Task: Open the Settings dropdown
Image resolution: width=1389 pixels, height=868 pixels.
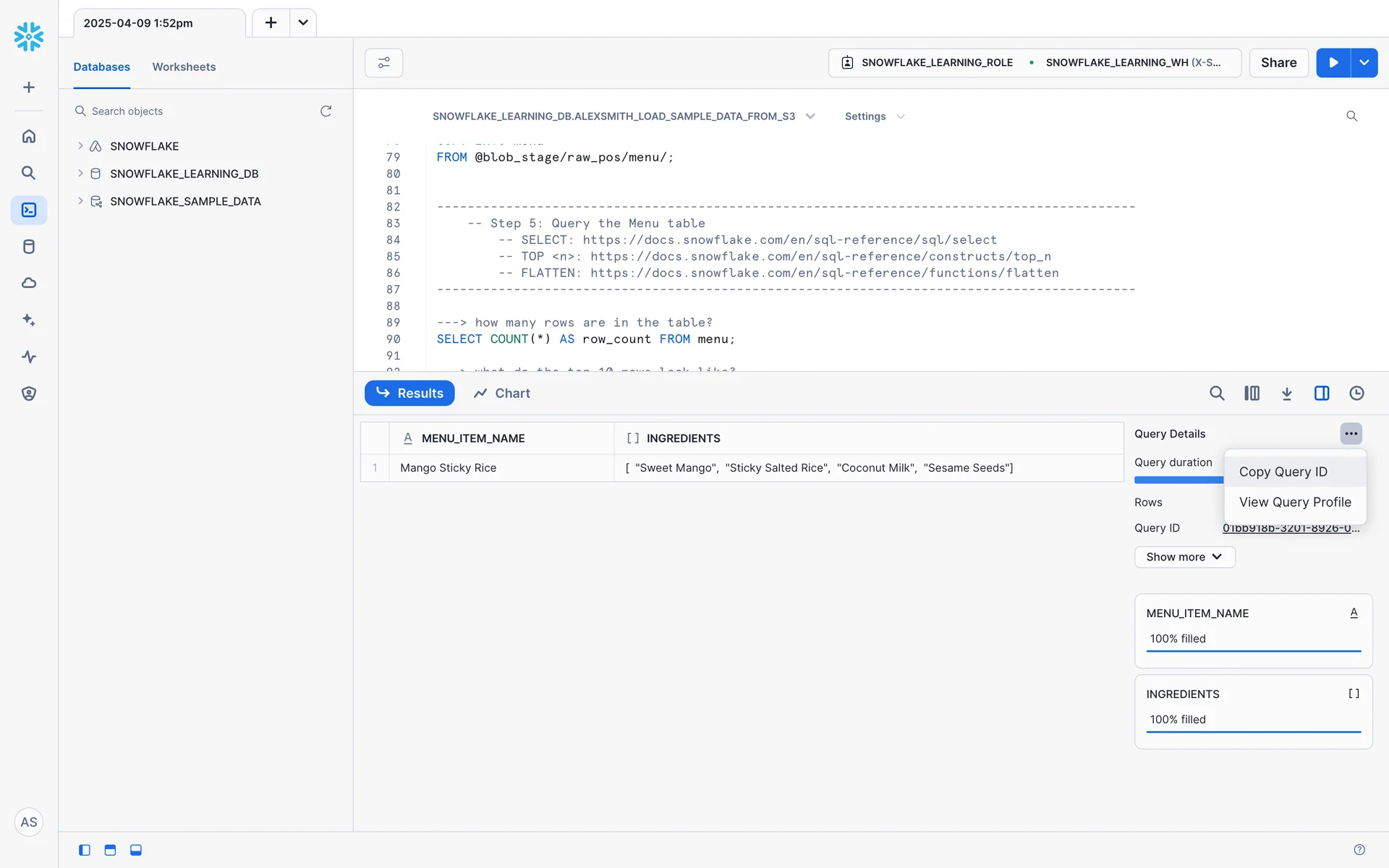Action: (x=874, y=116)
